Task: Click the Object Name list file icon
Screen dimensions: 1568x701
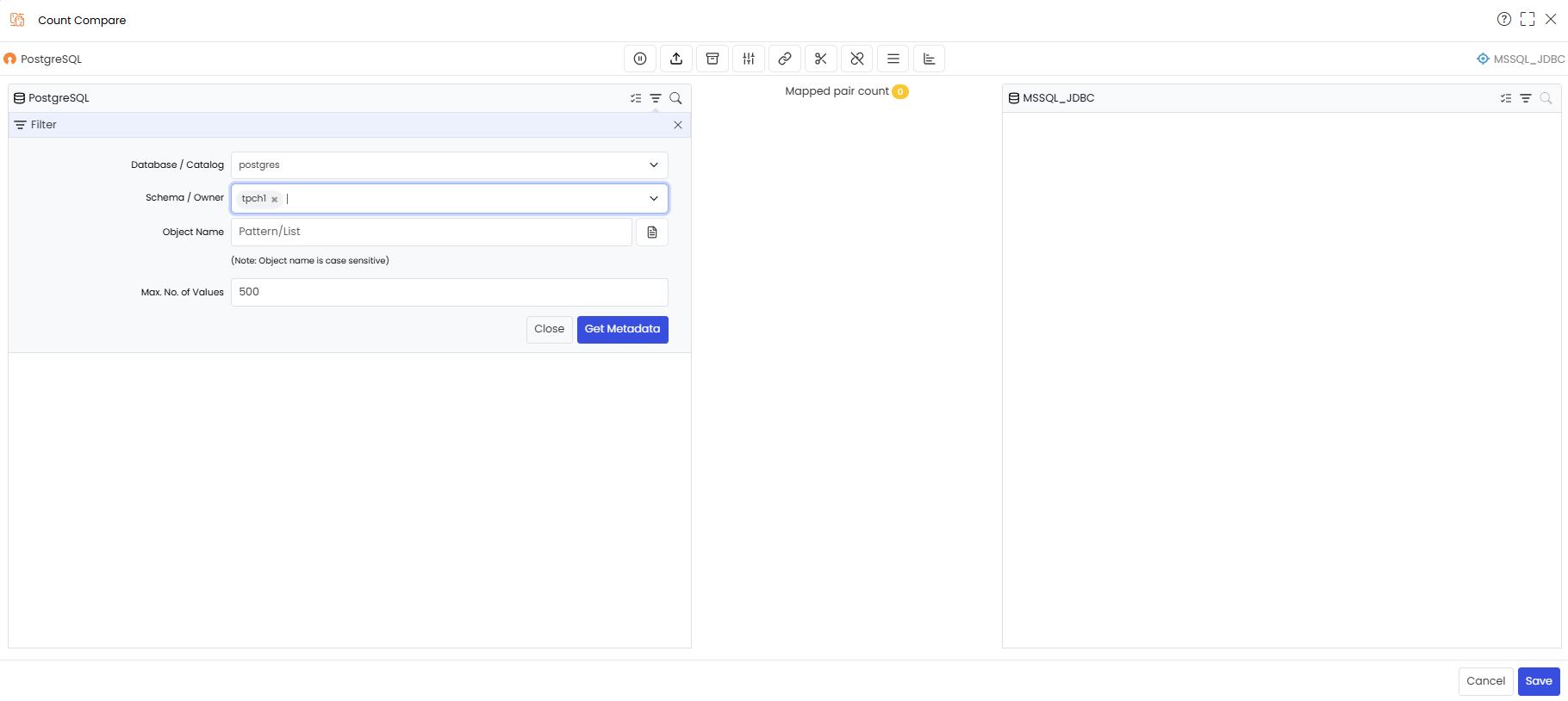Action: pyautogui.click(x=652, y=232)
